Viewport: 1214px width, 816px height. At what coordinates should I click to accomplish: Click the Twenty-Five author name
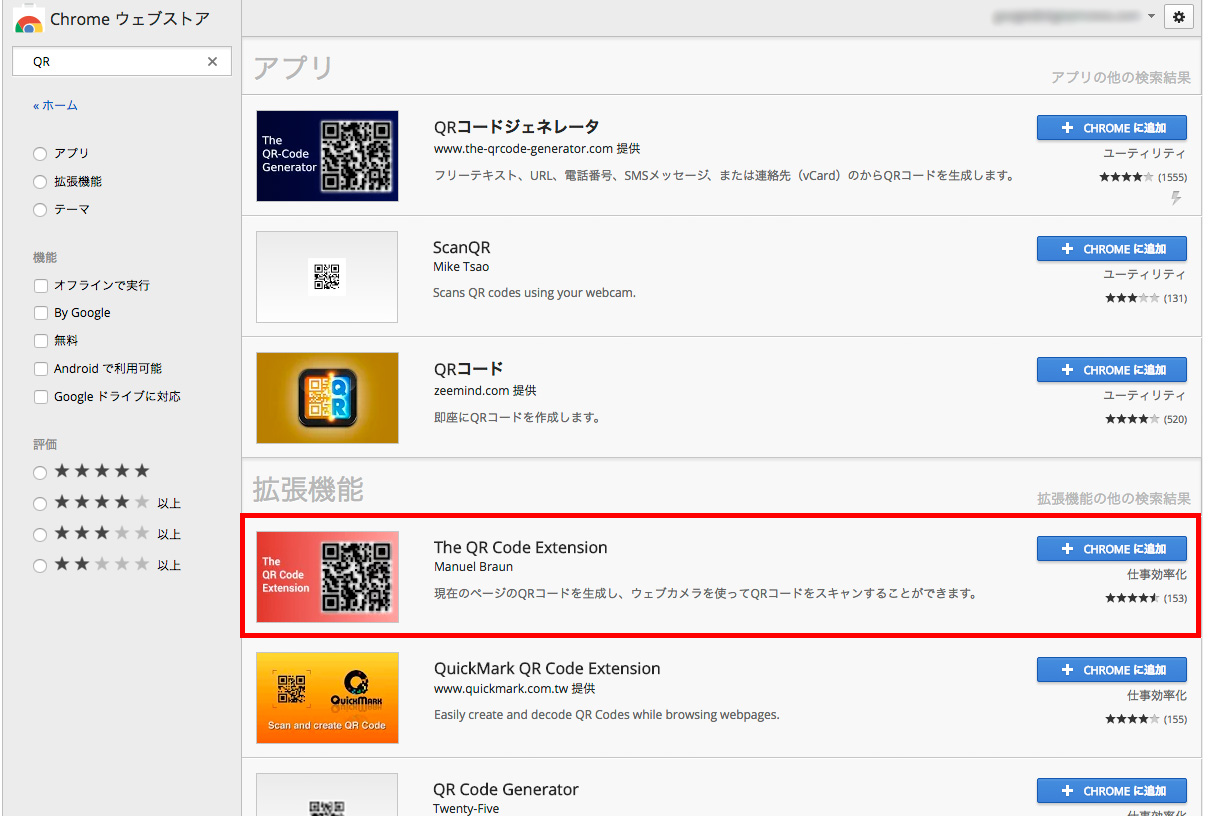466,808
